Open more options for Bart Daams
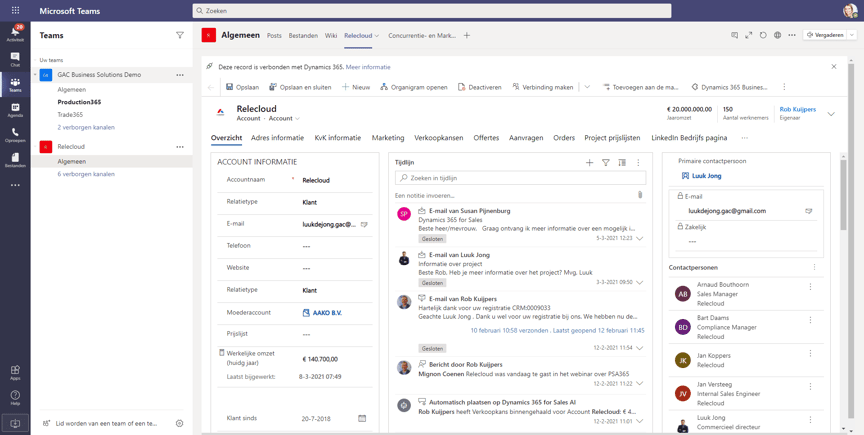864x435 pixels. click(810, 320)
